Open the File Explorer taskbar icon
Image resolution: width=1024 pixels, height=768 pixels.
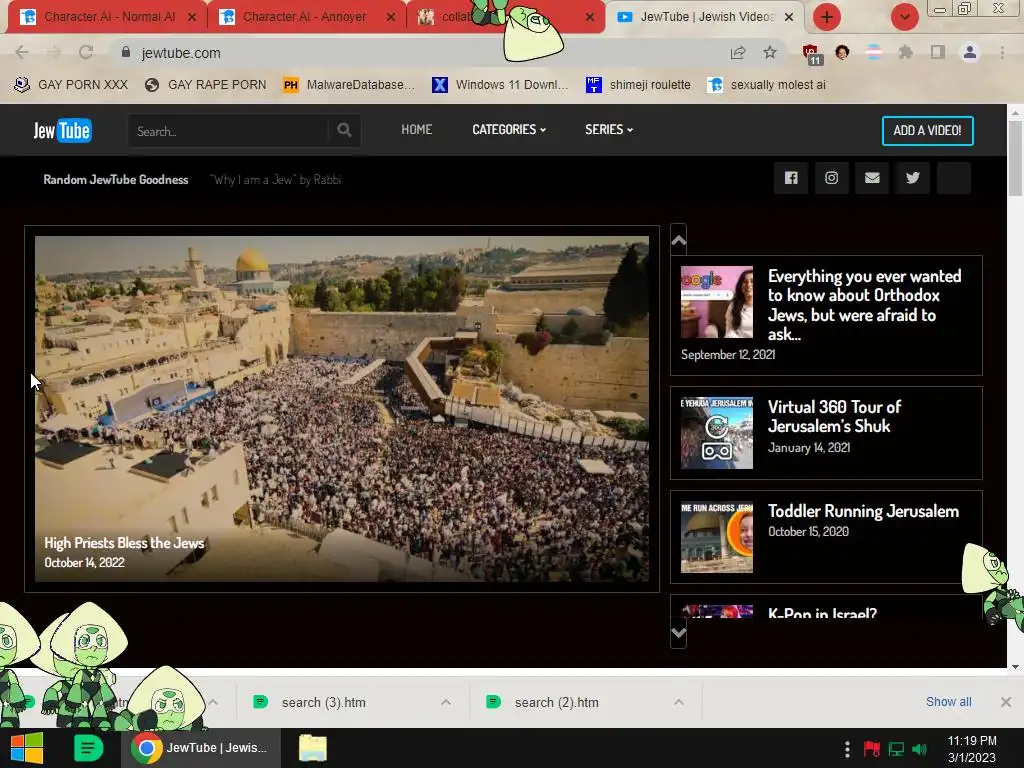coord(313,748)
